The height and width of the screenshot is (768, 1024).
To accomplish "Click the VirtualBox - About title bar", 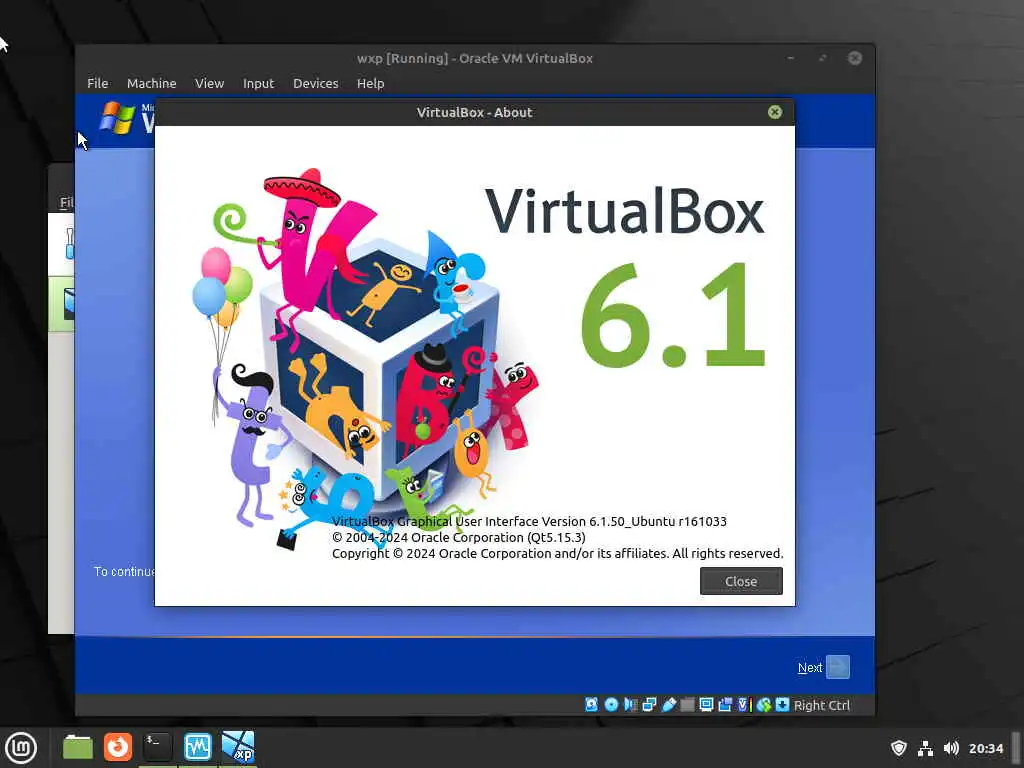I will coord(475,112).
